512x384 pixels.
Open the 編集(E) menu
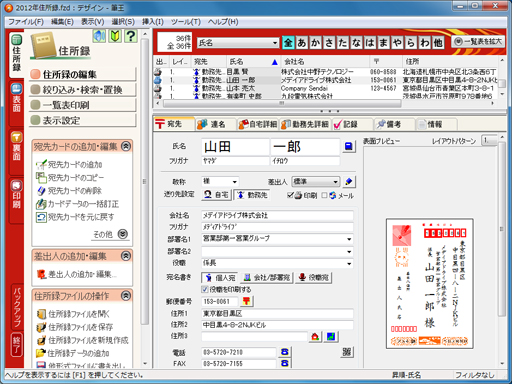62,22
